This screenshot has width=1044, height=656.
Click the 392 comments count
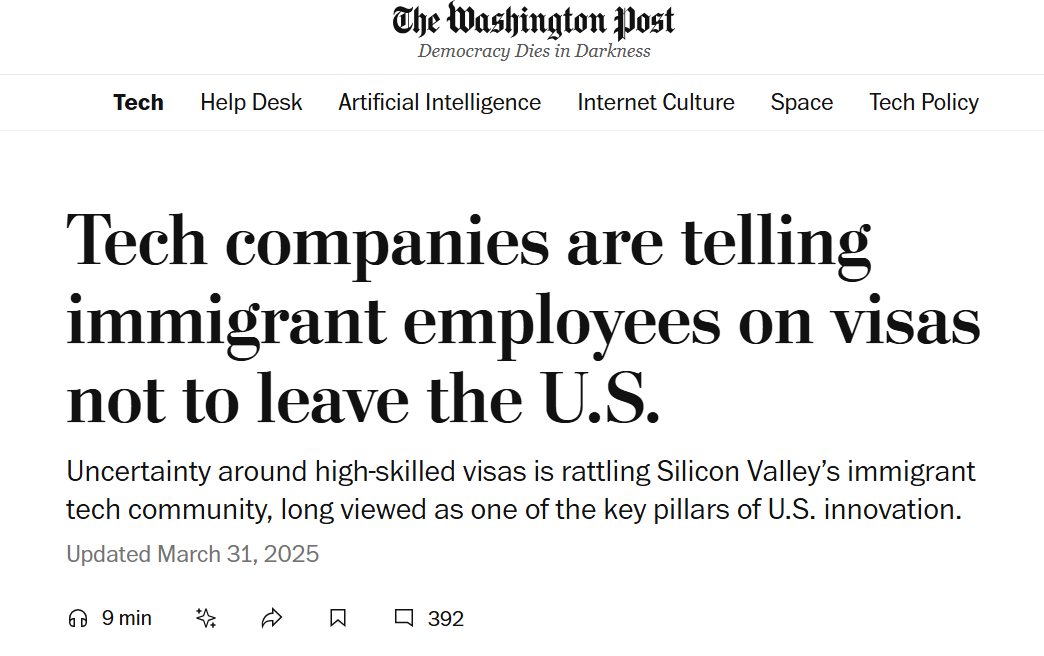445,619
